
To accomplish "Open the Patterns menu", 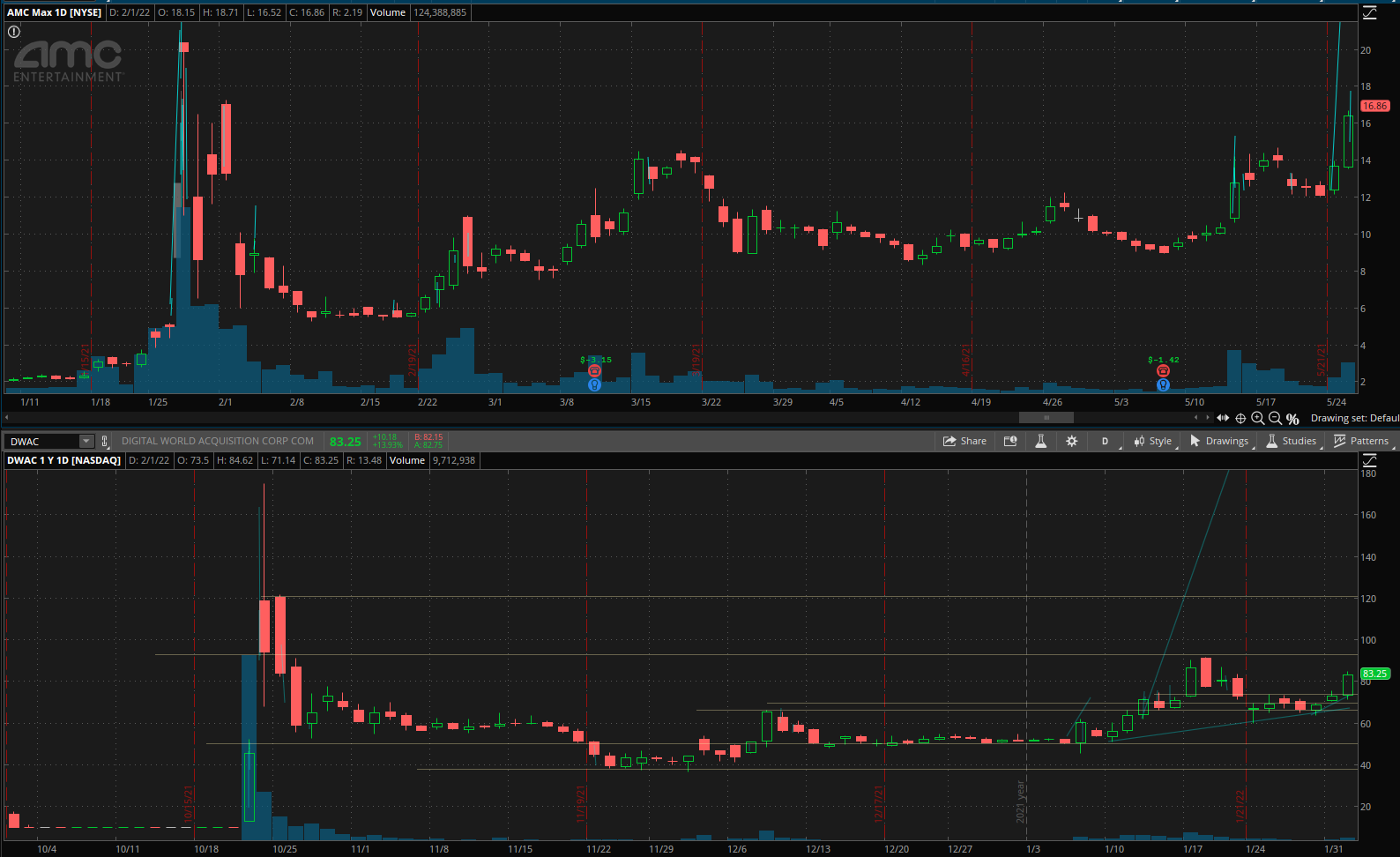I will (x=1362, y=441).
